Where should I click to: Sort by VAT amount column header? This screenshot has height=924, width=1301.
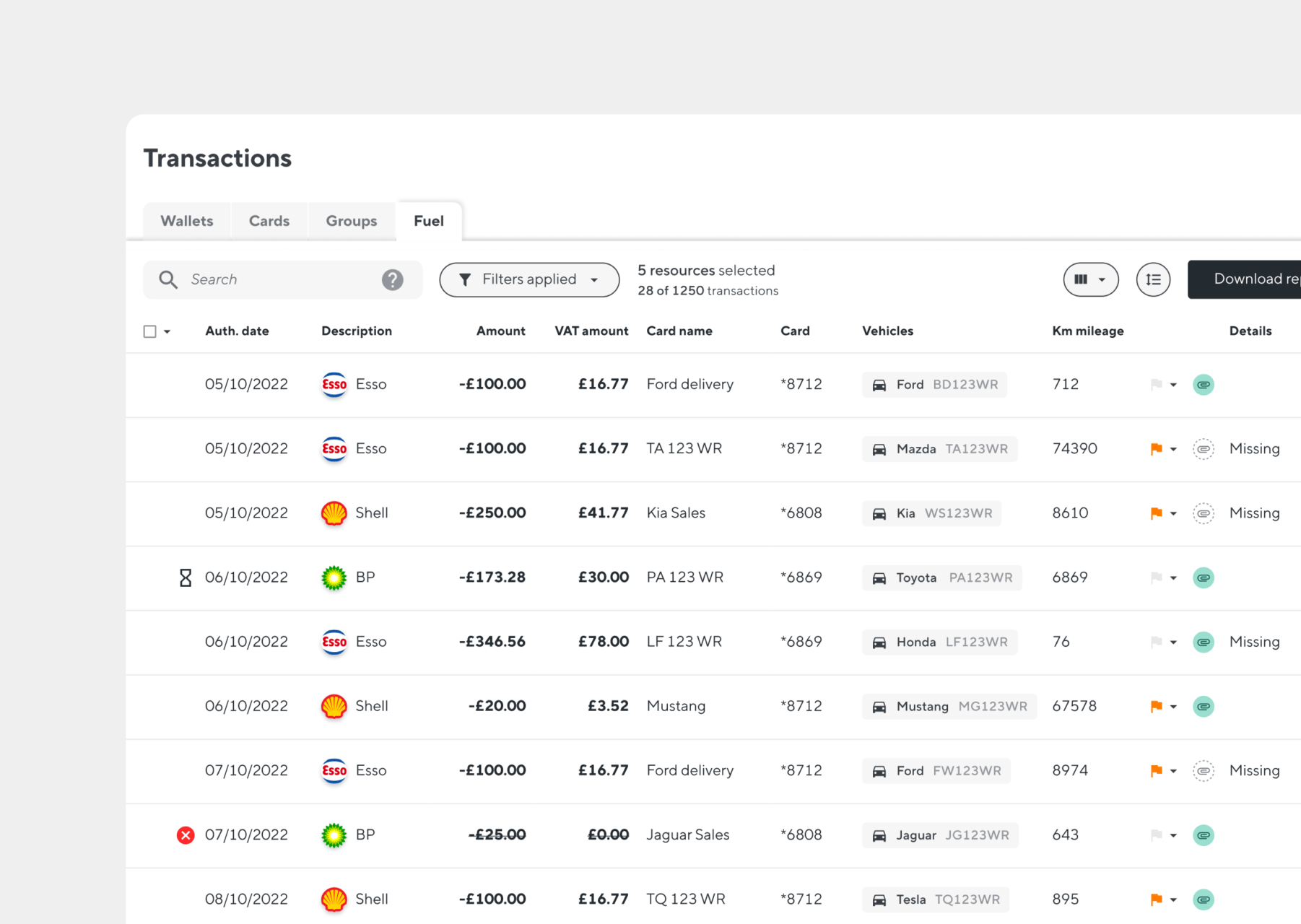coord(591,331)
